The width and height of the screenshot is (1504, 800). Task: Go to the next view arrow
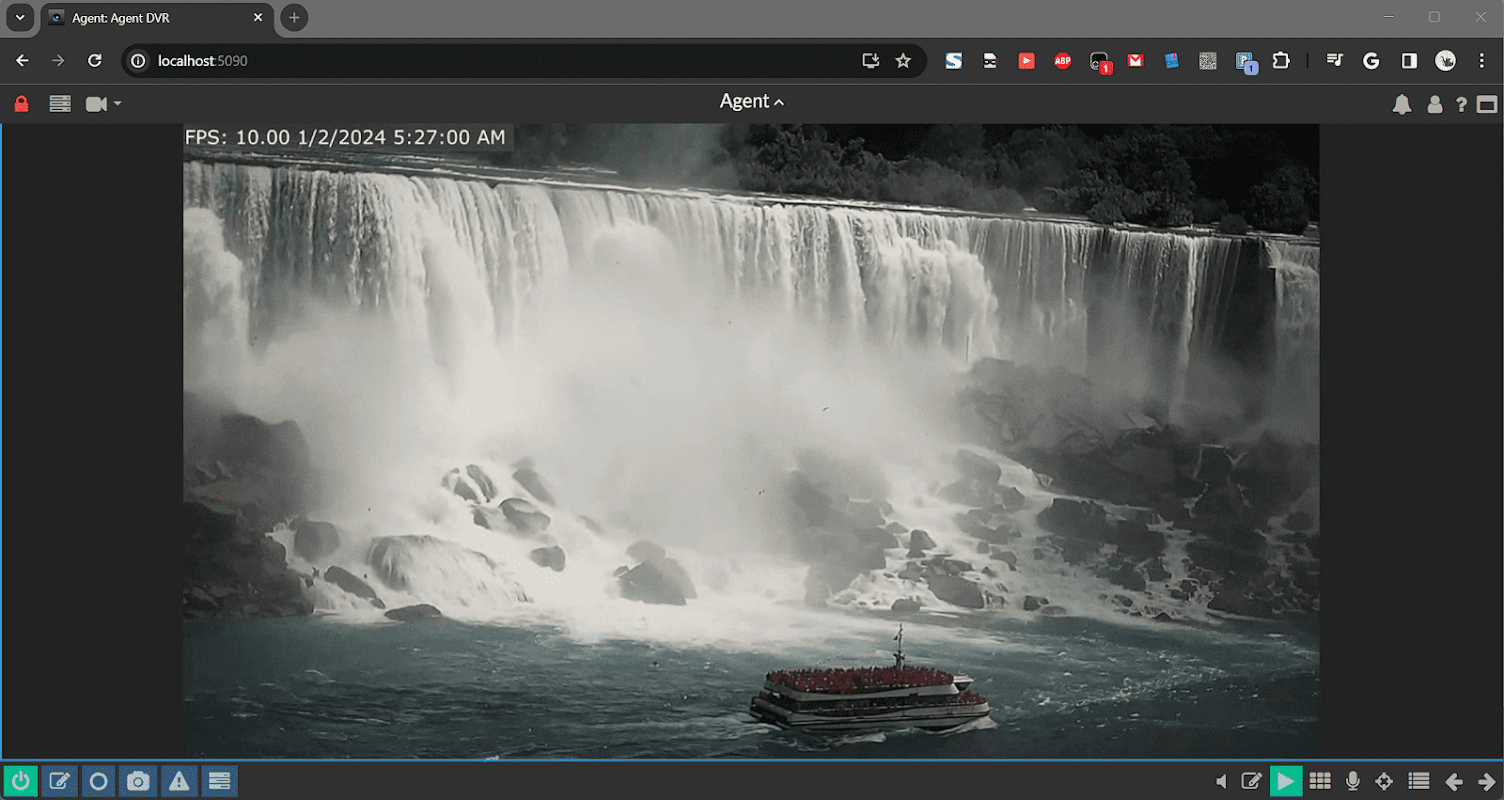1485,781
